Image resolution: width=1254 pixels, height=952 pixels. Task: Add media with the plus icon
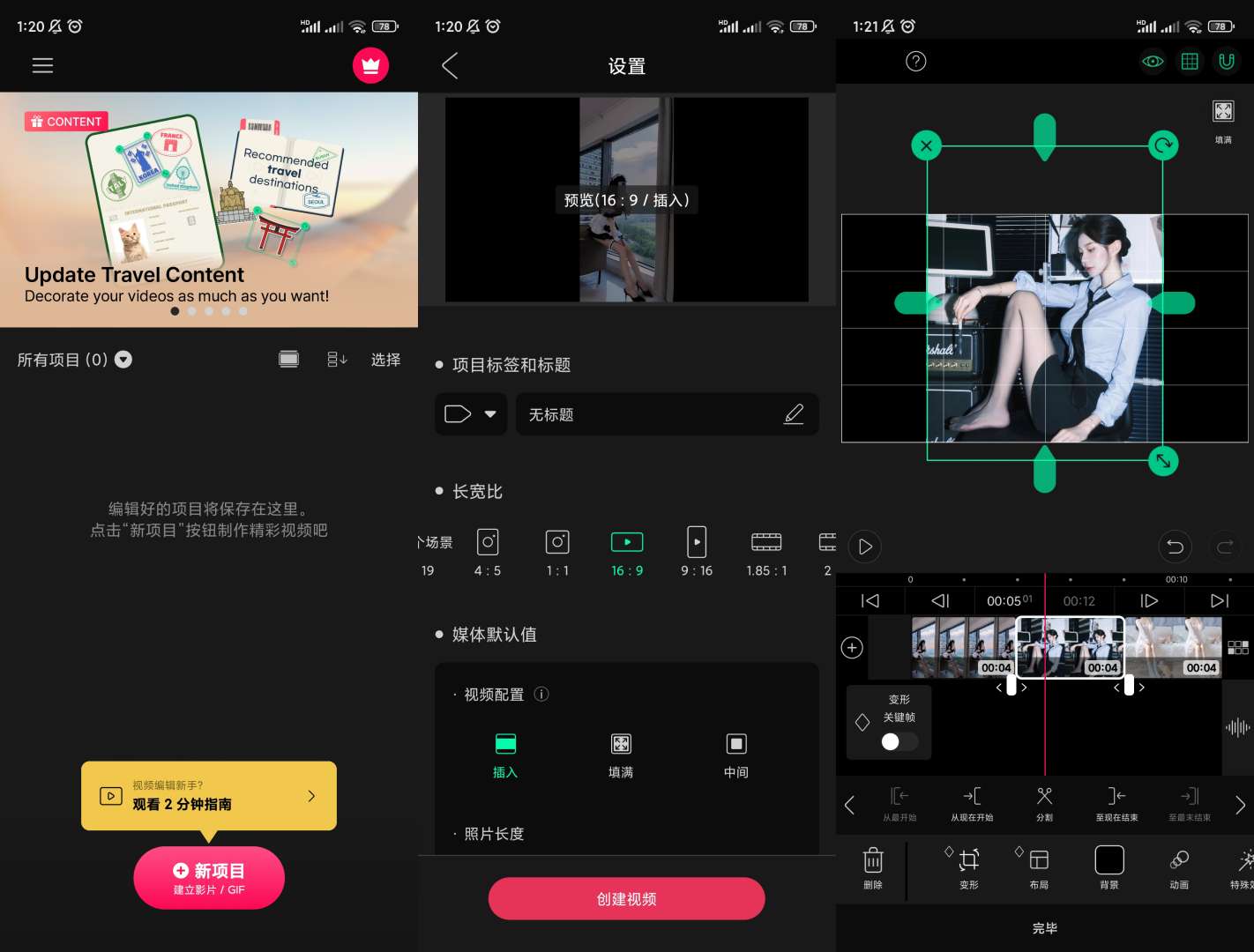tap(852, 648)
